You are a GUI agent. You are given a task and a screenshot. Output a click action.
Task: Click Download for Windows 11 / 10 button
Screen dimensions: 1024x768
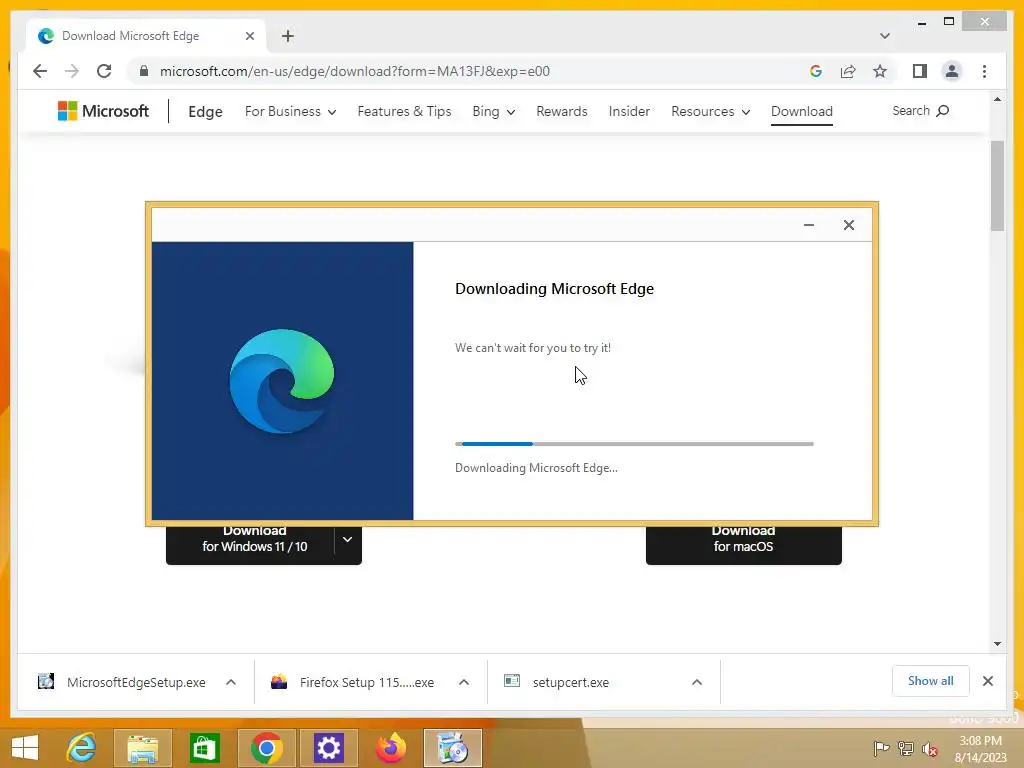pos(251,545)
